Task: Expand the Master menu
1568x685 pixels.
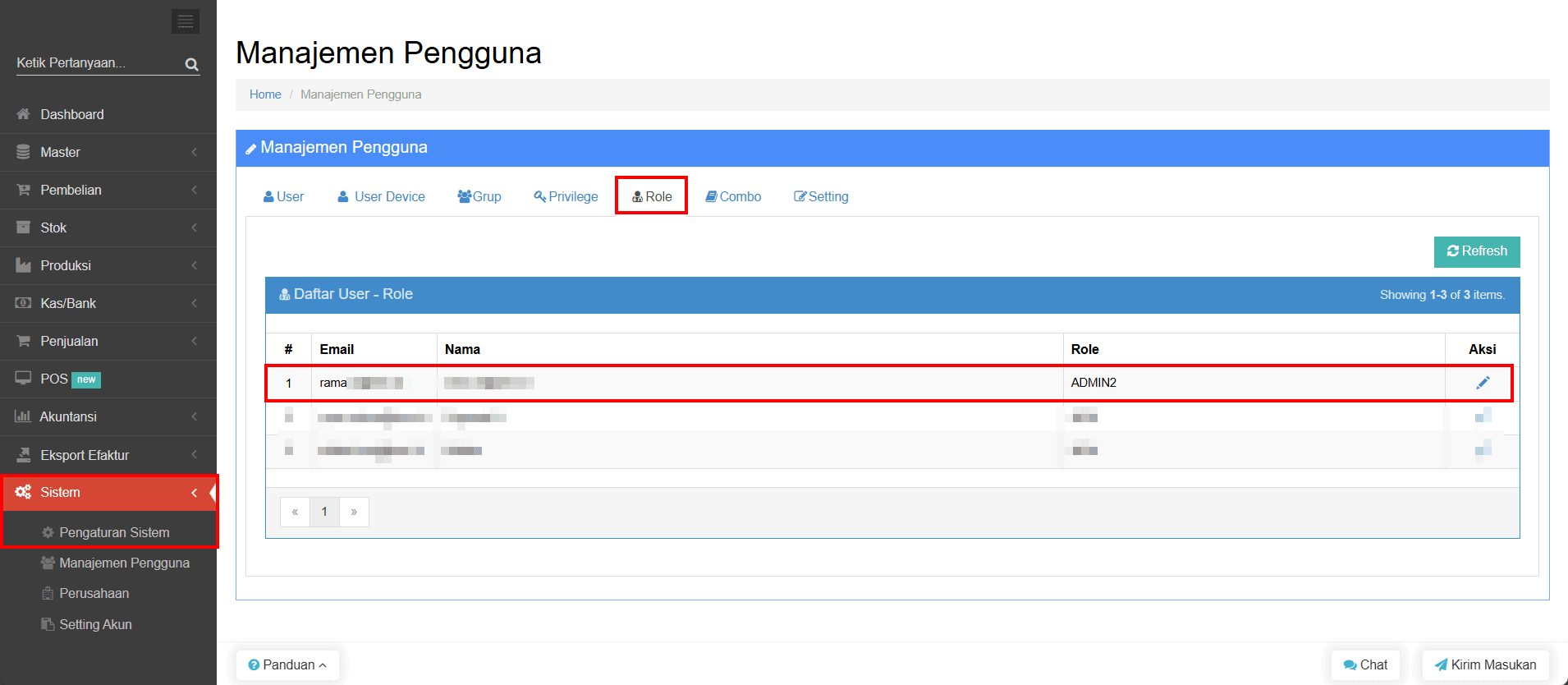Action: [x=61, y=152]
